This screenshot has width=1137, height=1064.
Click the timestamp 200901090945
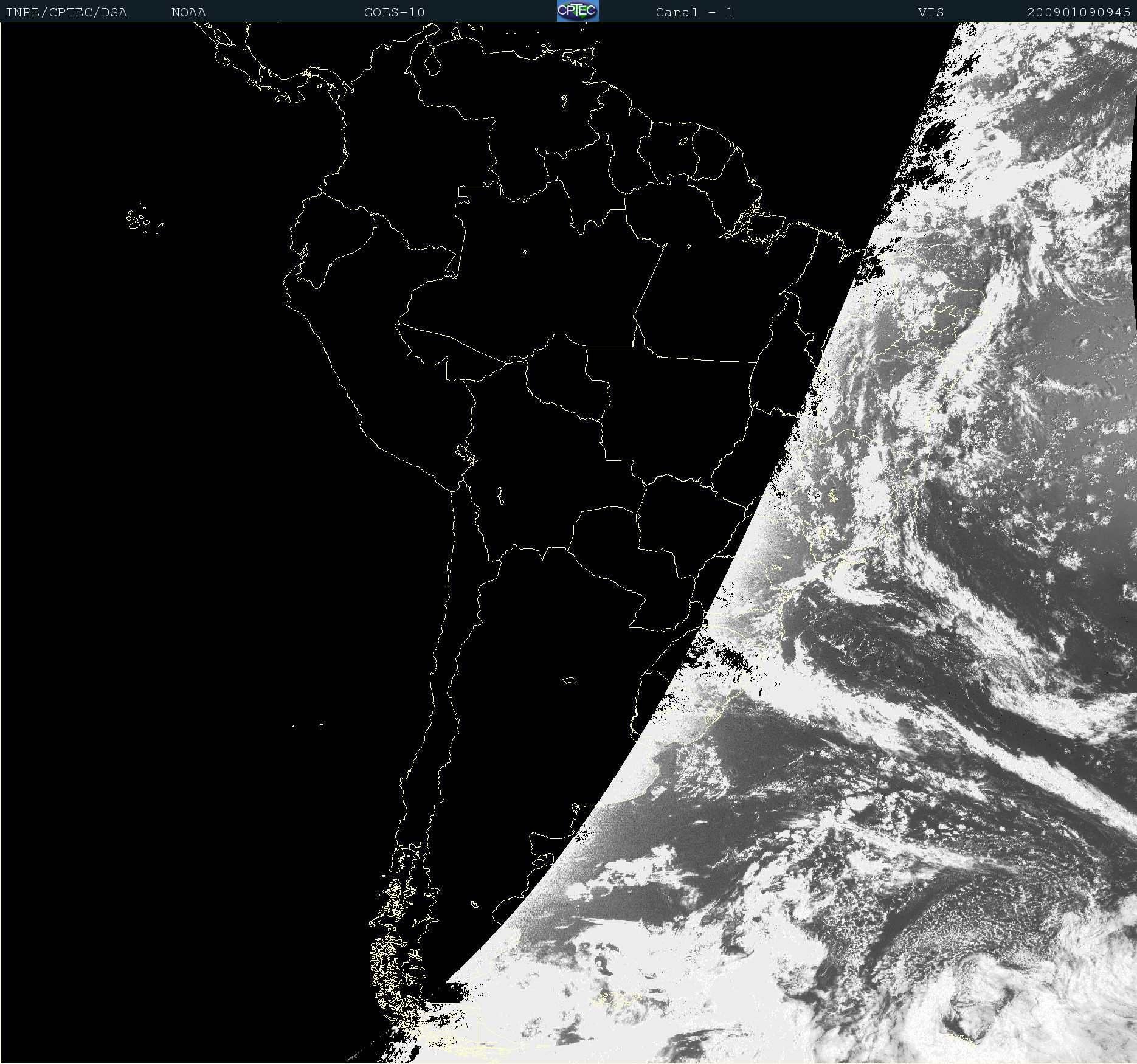(x=1079, y=12)
